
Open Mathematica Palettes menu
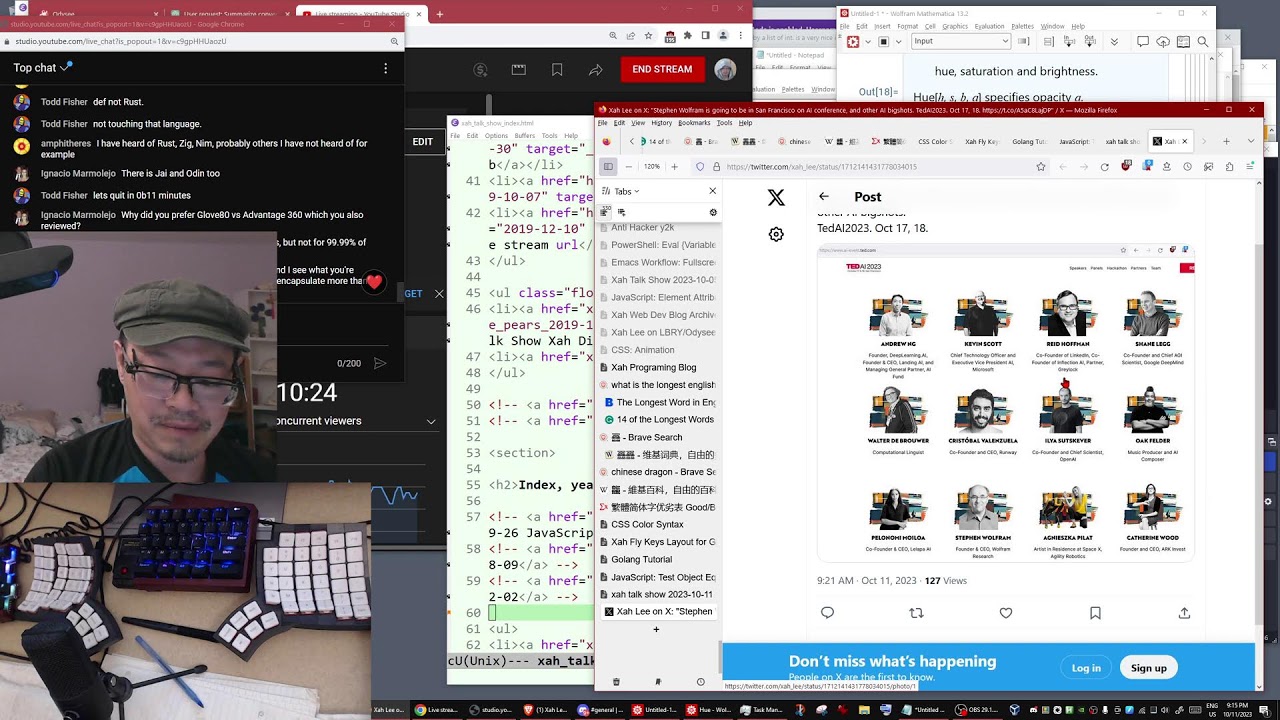(x=1021, y=27)
